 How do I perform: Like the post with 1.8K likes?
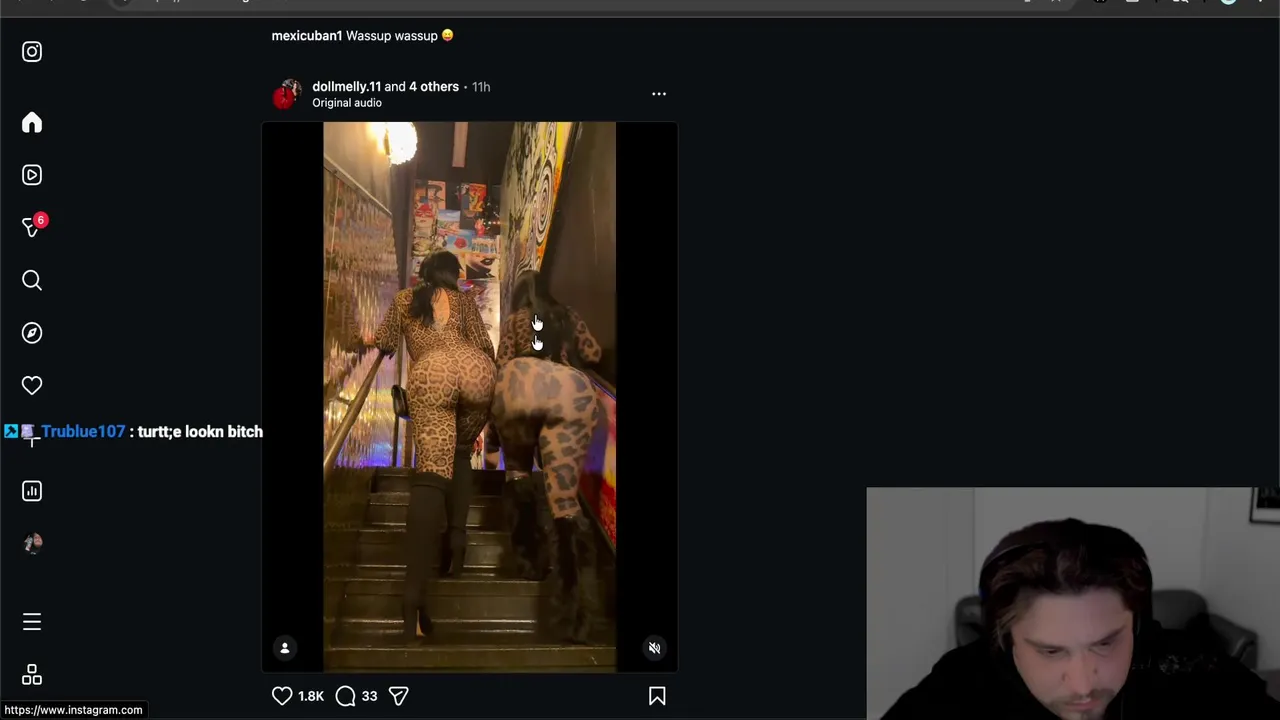click(282, 696)
